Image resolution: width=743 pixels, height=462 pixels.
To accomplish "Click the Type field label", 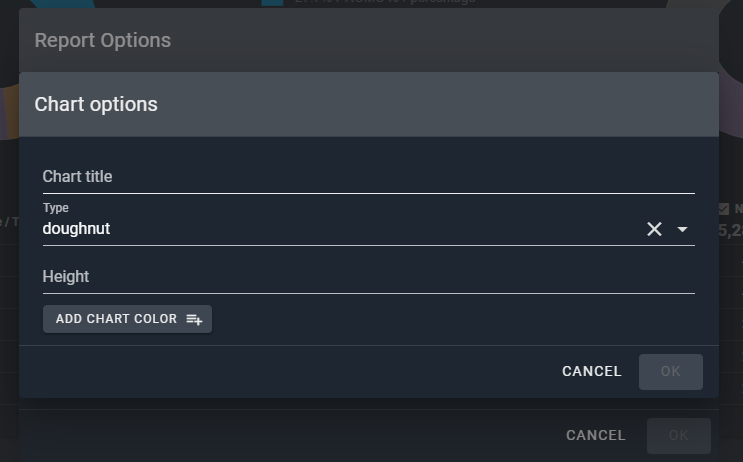I will pos(56,208).
